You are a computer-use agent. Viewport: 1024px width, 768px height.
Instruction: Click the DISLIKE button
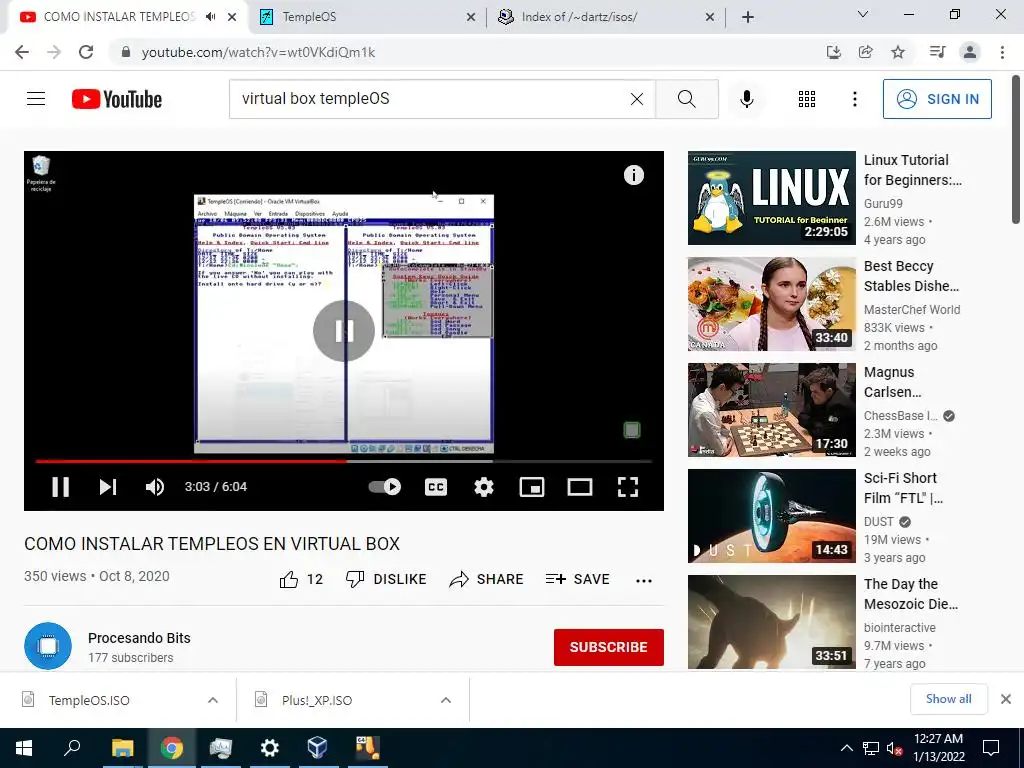click(x=386, y=579)
